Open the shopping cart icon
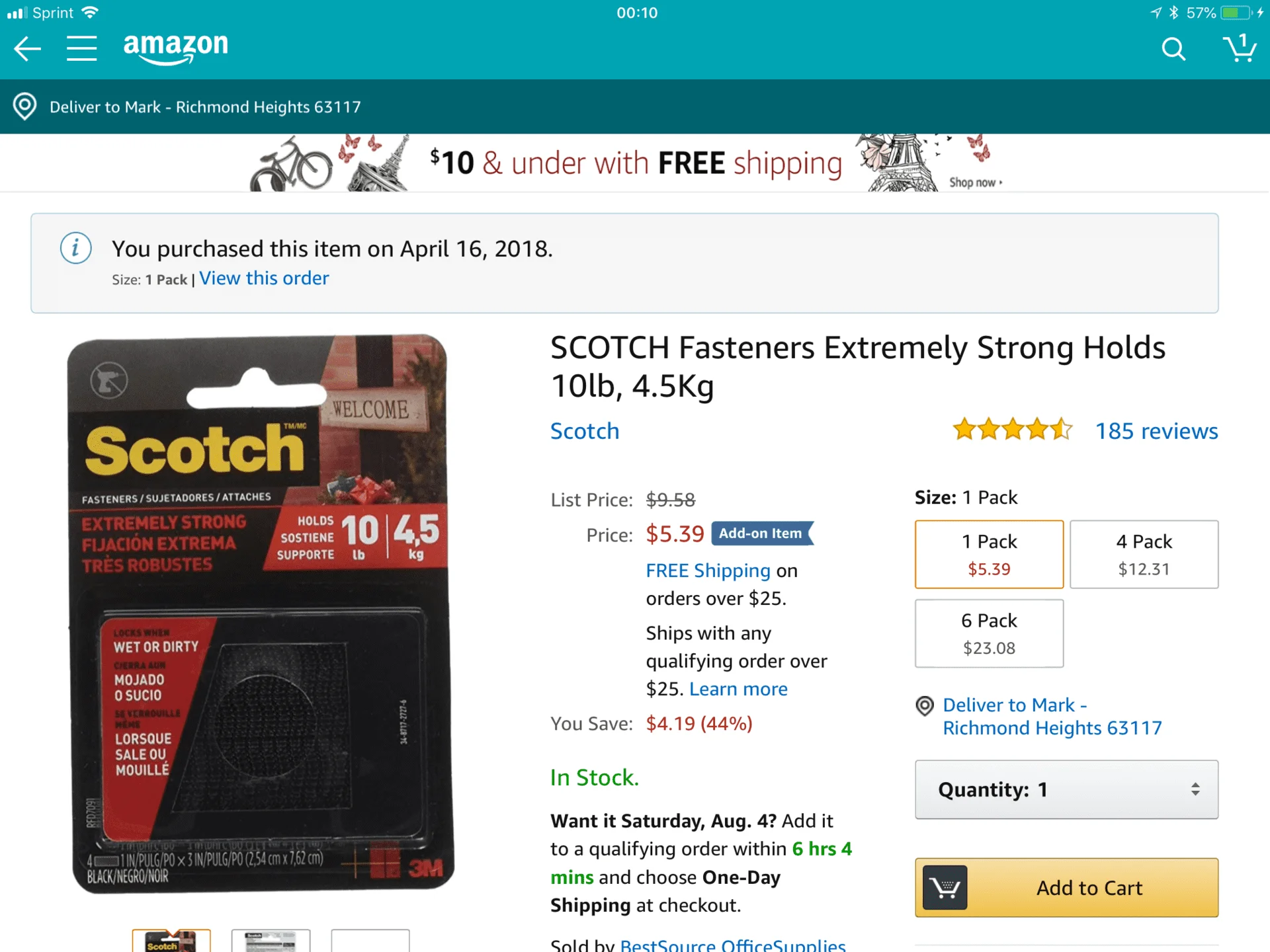 (x=1240, y=48)
